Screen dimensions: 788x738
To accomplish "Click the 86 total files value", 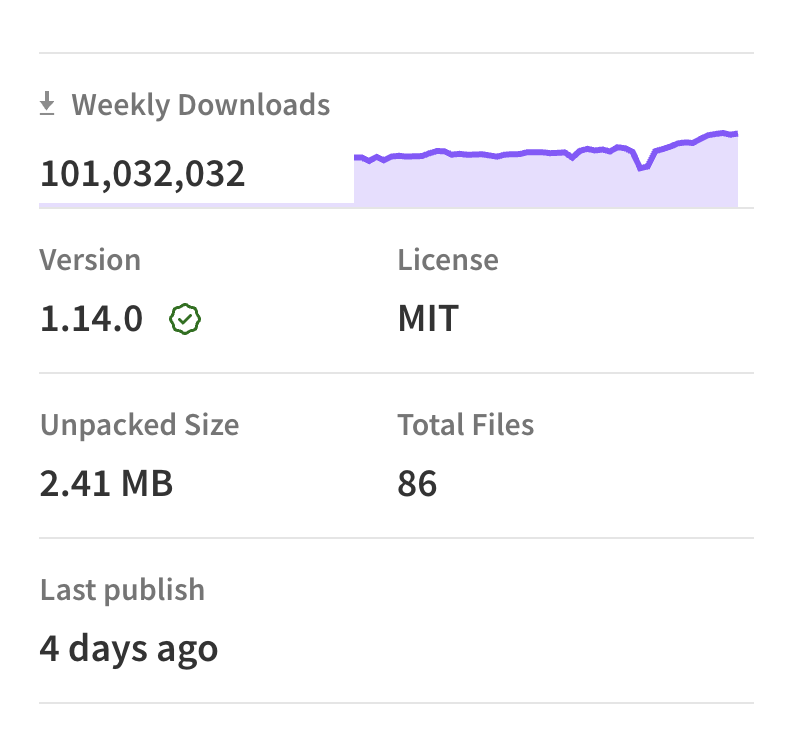I will click(417, 484).
